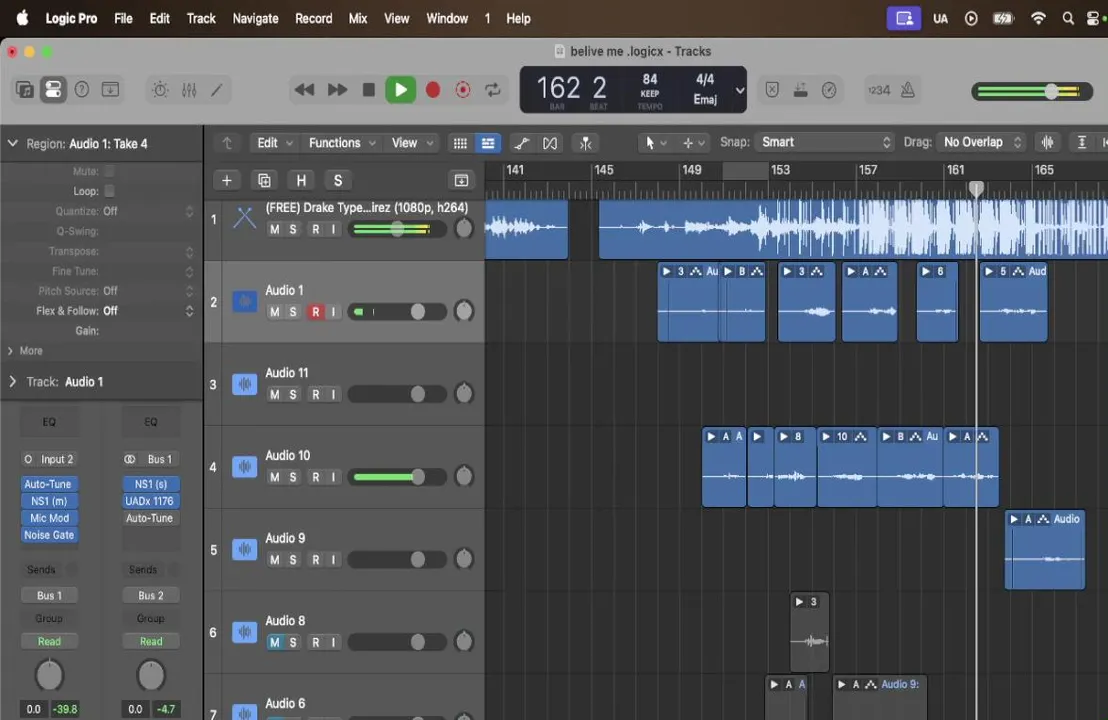This screenshot has width=1108, height=720.
Task: Unmute the Audio 8 track
Action: 274,642
